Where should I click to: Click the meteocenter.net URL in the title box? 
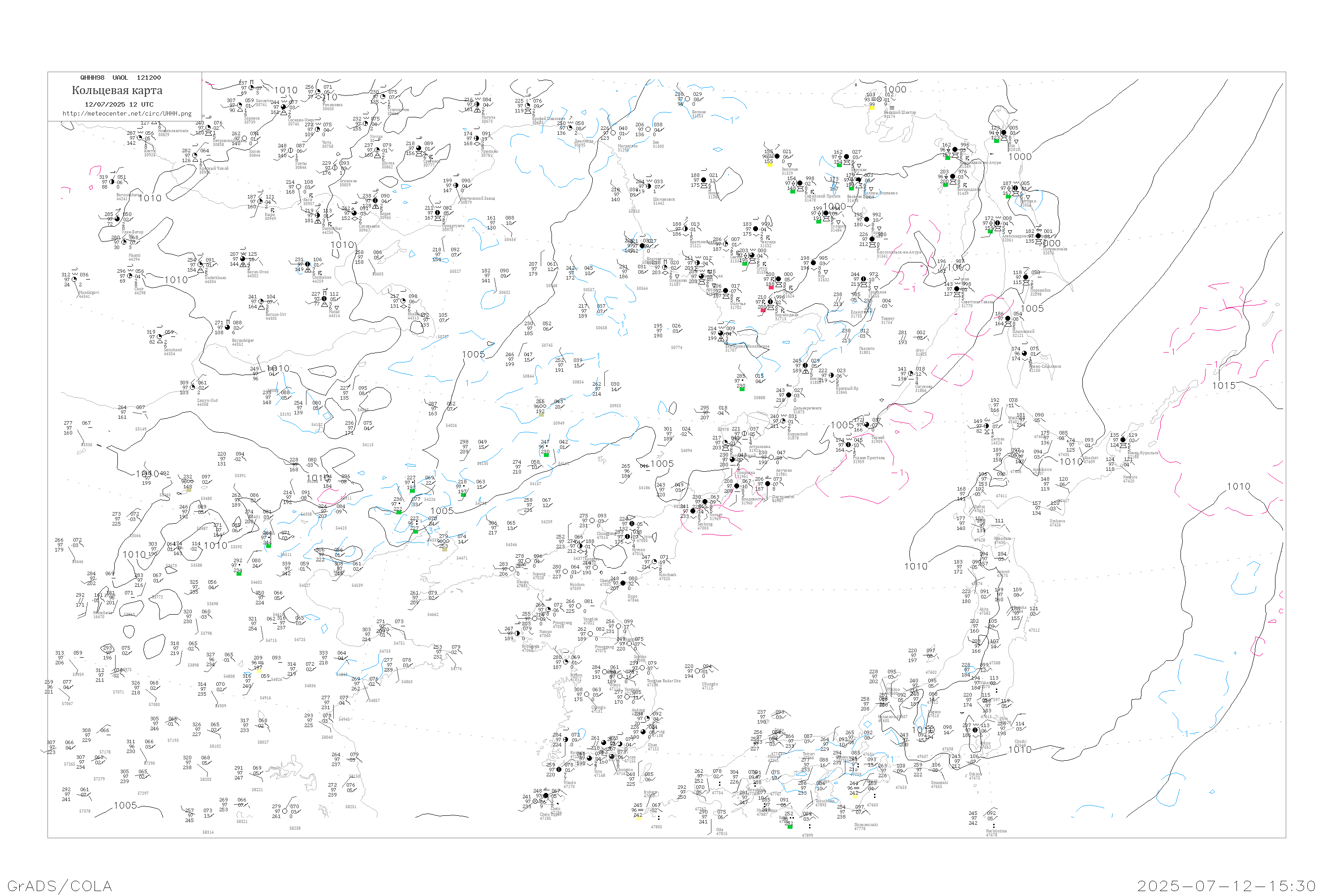(127, 113)
